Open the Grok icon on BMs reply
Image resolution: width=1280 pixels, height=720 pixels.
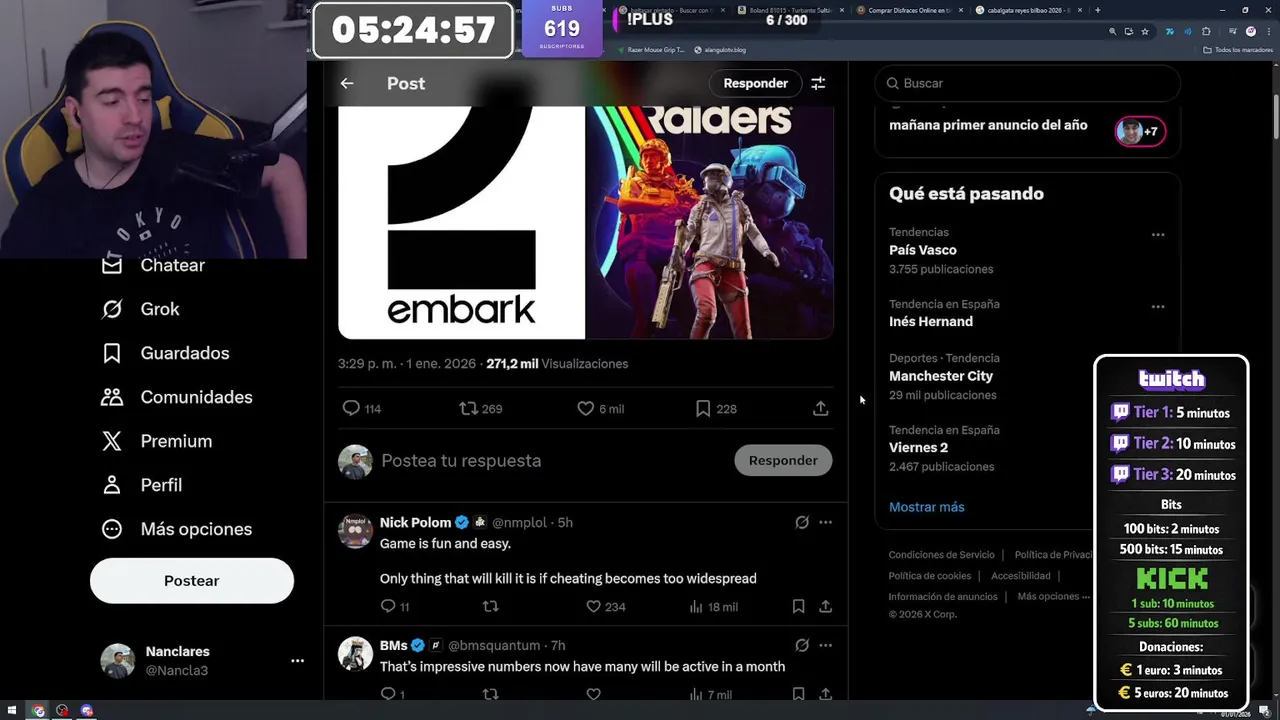[x=802, y=645]
